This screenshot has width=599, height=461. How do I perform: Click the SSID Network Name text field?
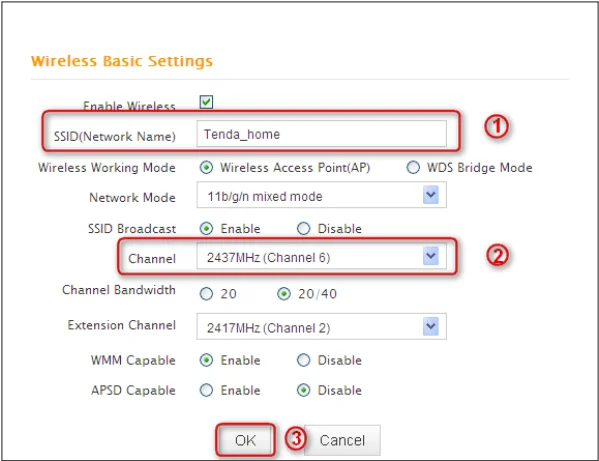[321, 134]
